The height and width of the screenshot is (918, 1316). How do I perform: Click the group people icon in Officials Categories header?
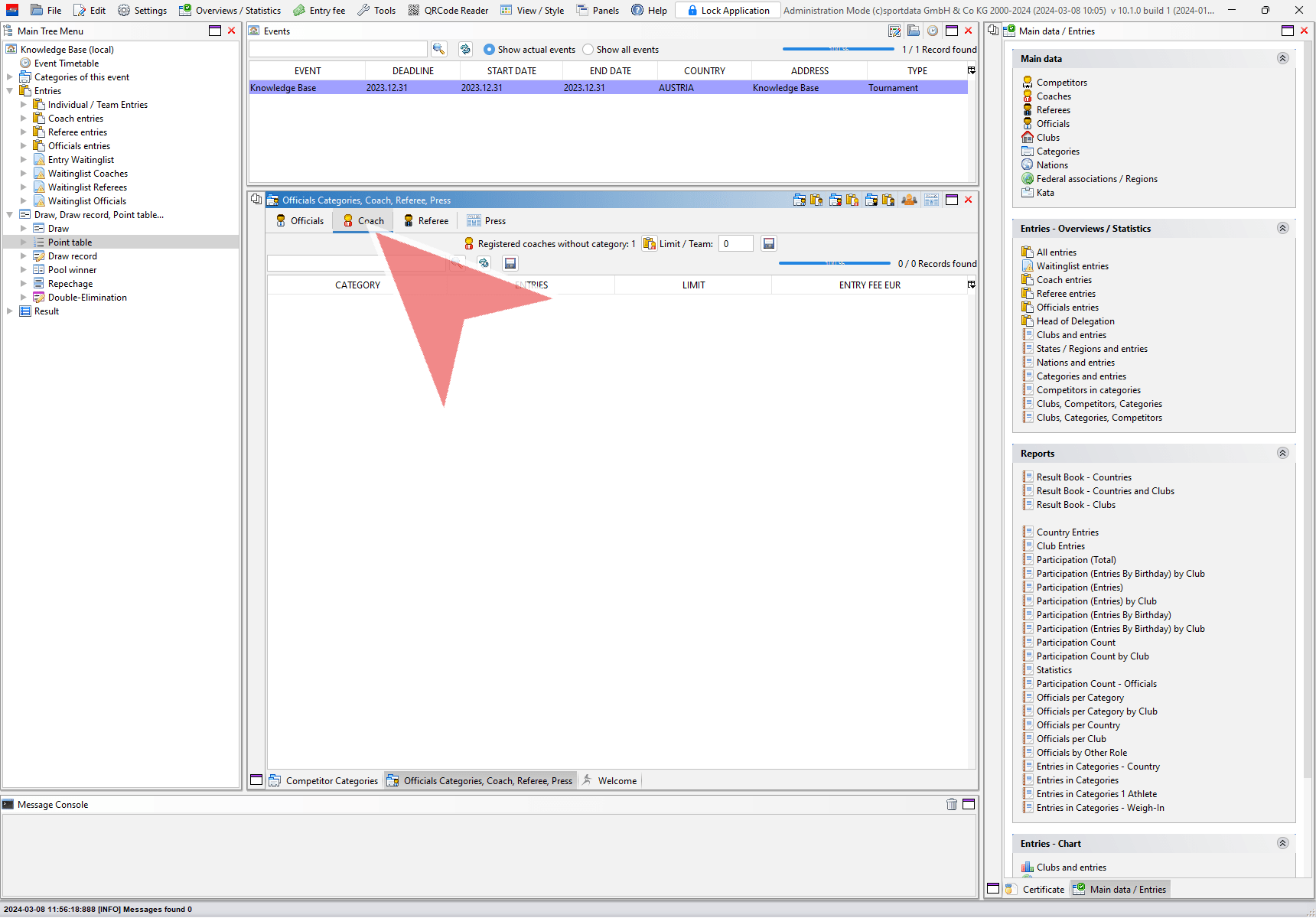(x=909, y=200)
